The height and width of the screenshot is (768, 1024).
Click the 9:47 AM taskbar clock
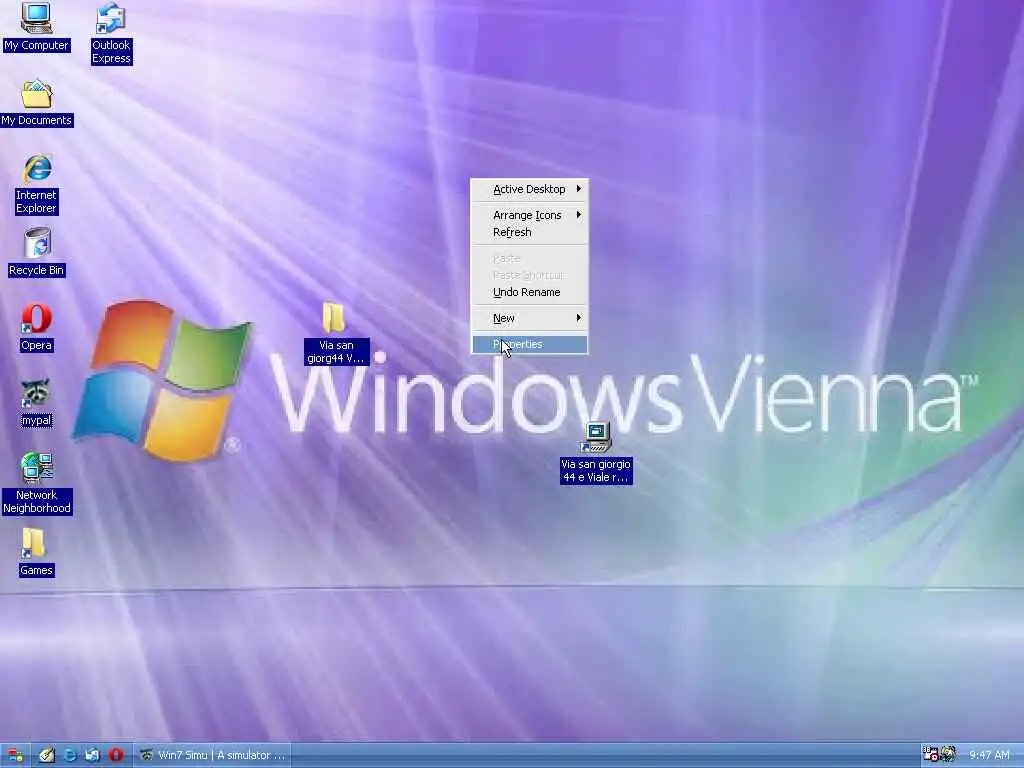[x=989, y=755]
